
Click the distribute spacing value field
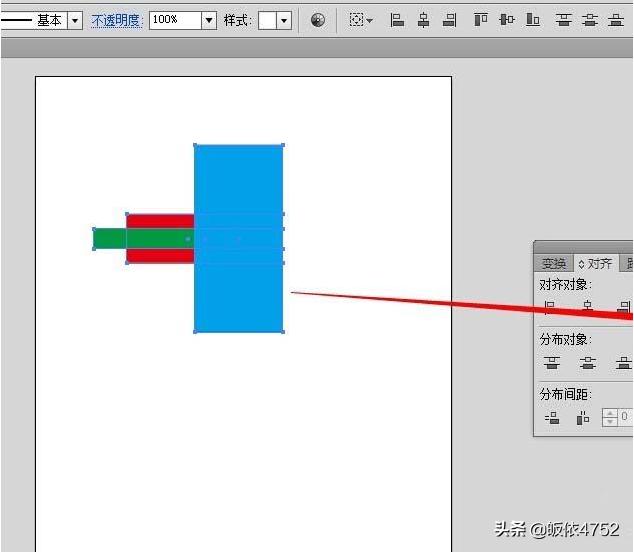tap(625, 417)
